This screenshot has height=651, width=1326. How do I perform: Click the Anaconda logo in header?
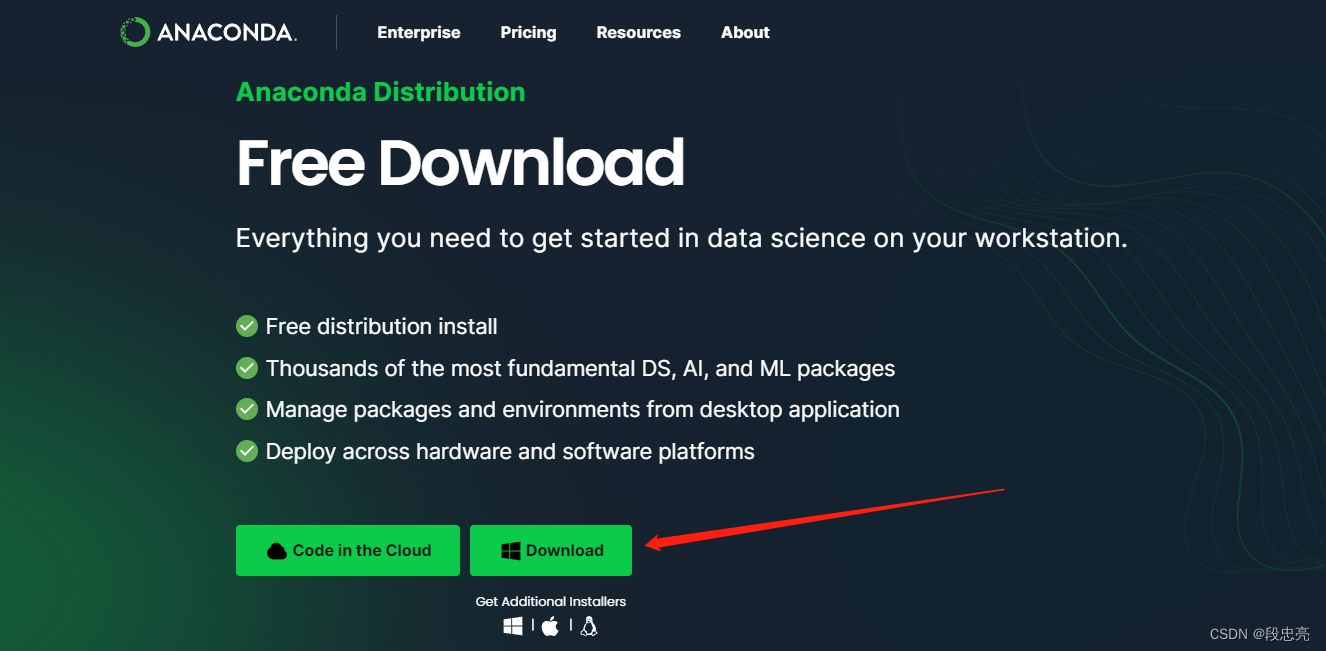208,32
